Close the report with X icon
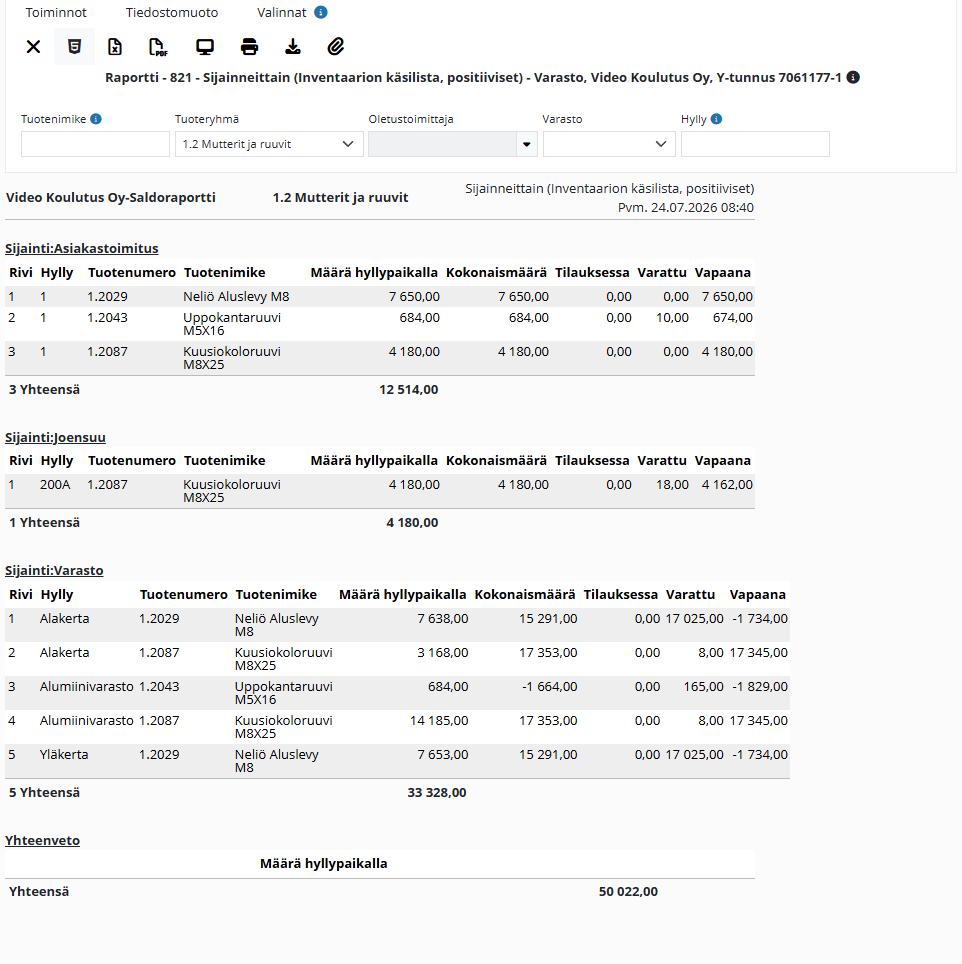Image resolution: width=962 pixels, height=964 pixels. click(34, 47)
